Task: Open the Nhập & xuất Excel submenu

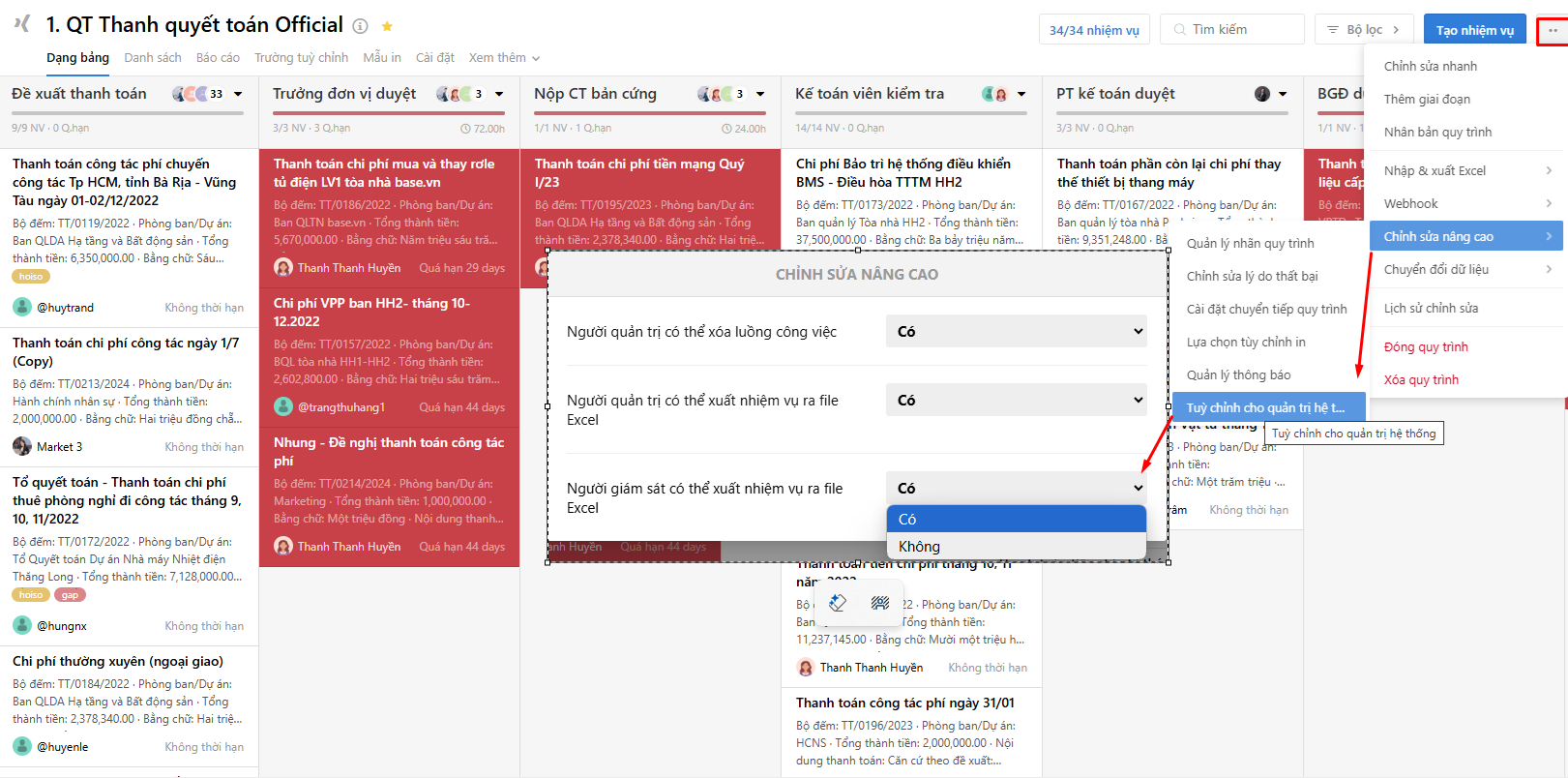Action: [1465, 170]
